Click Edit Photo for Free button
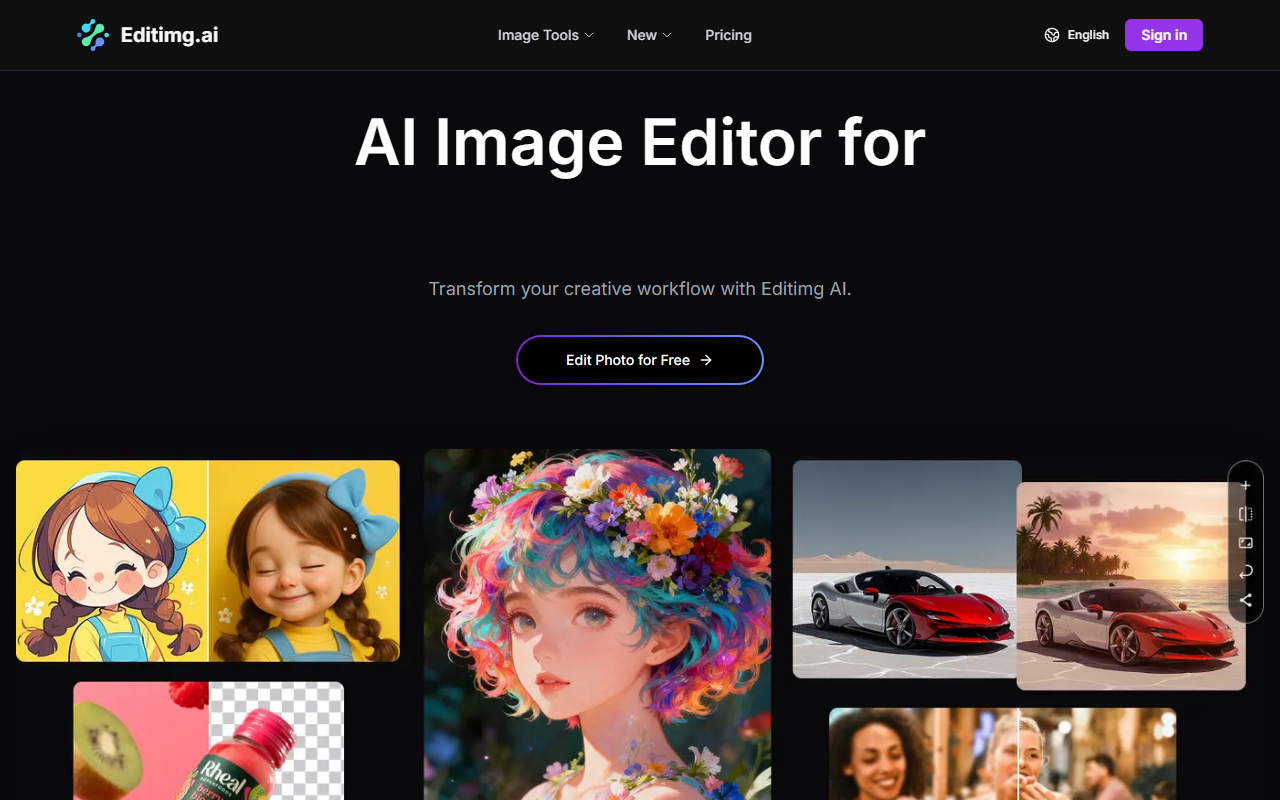This screenshot has width=1280, height=800. 640,360
